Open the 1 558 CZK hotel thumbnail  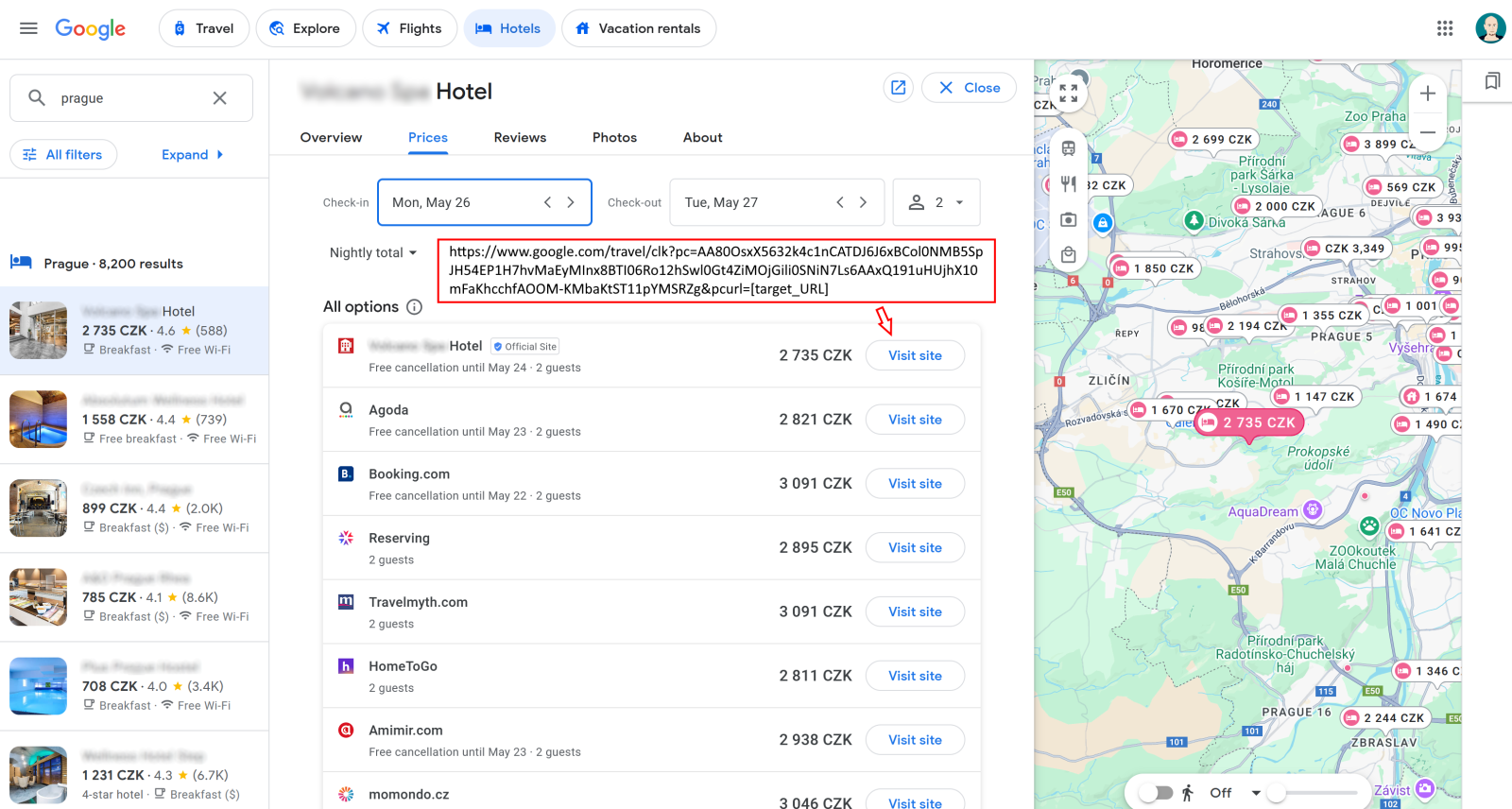tap(39, 419)
